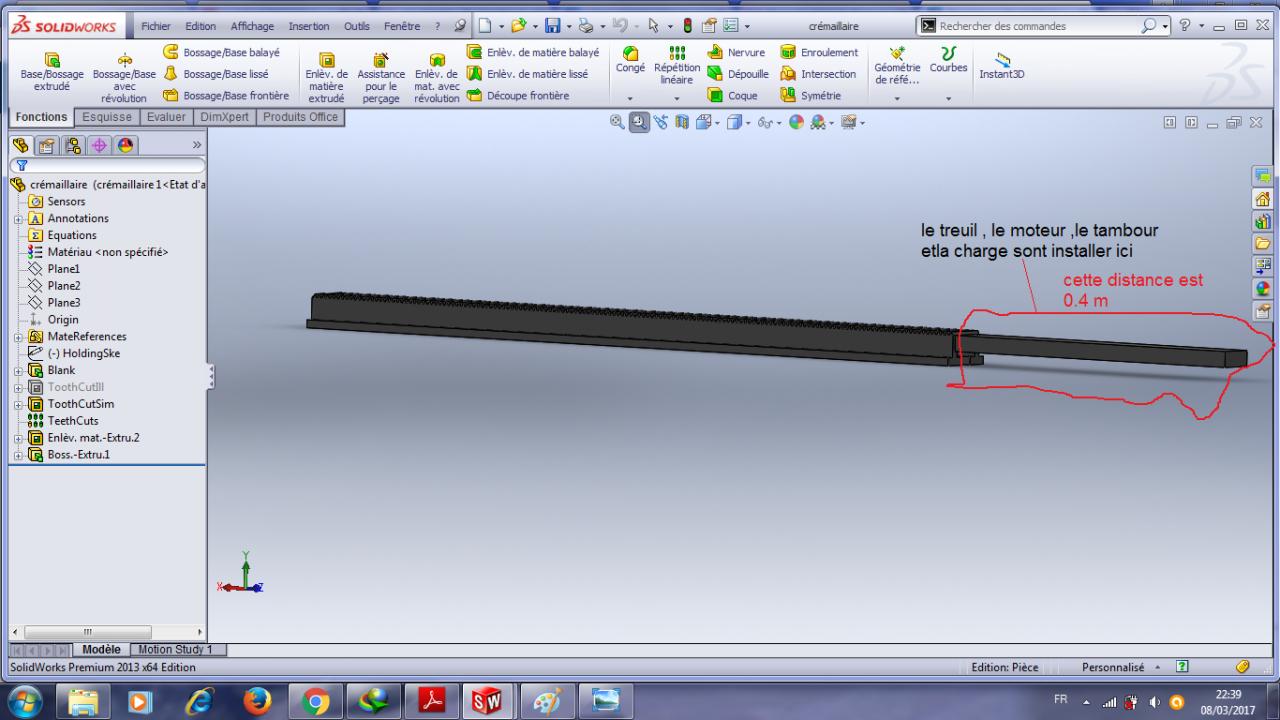Image resolution: width=1280 pixels, height=720 pixels.
Task: Open Répétition linéaire dropdown arrow
Action: (677, 99)
